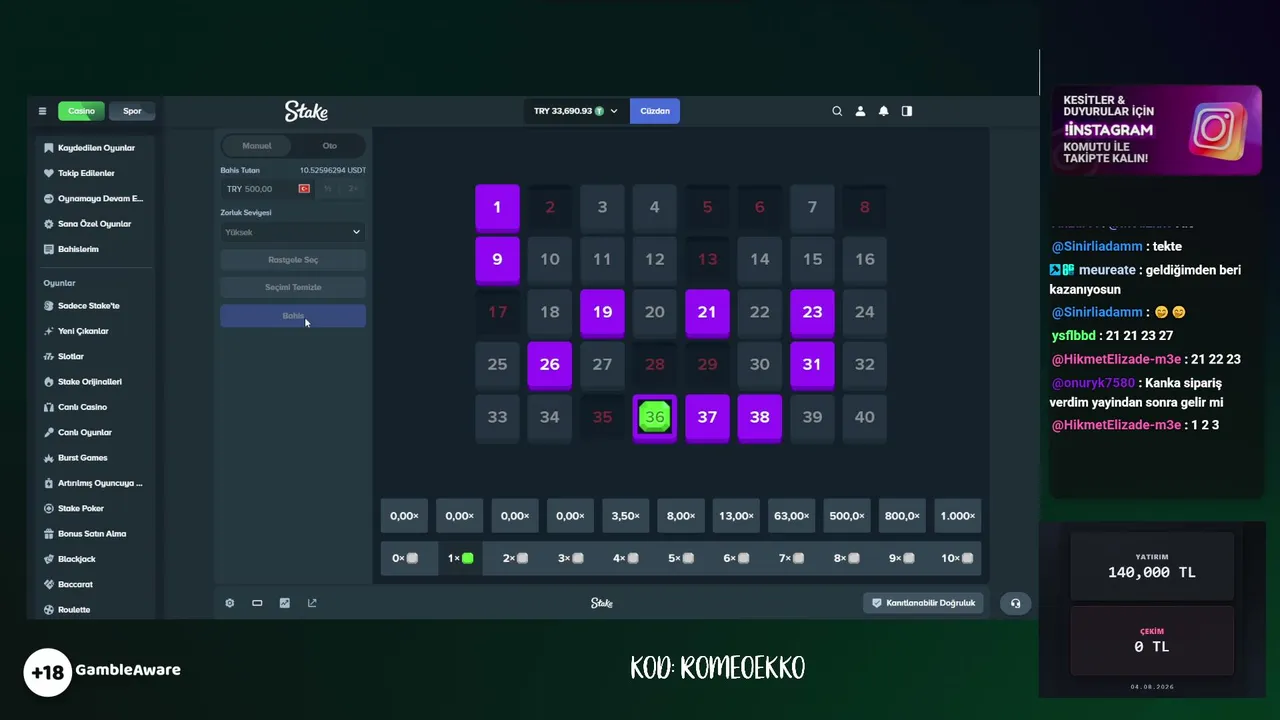The height and width of the screenshot is (720, 1280).
Task: Open the notifications bell icon
Action: click(x=883, y=111)
